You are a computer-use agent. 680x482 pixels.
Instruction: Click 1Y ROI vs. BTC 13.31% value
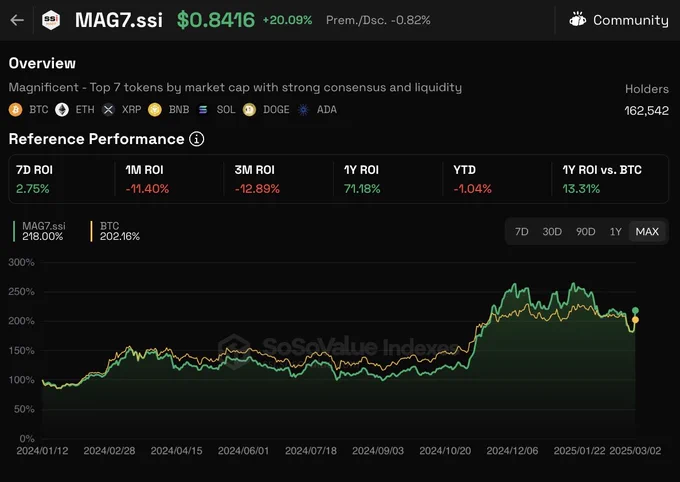tap(581, 189)
